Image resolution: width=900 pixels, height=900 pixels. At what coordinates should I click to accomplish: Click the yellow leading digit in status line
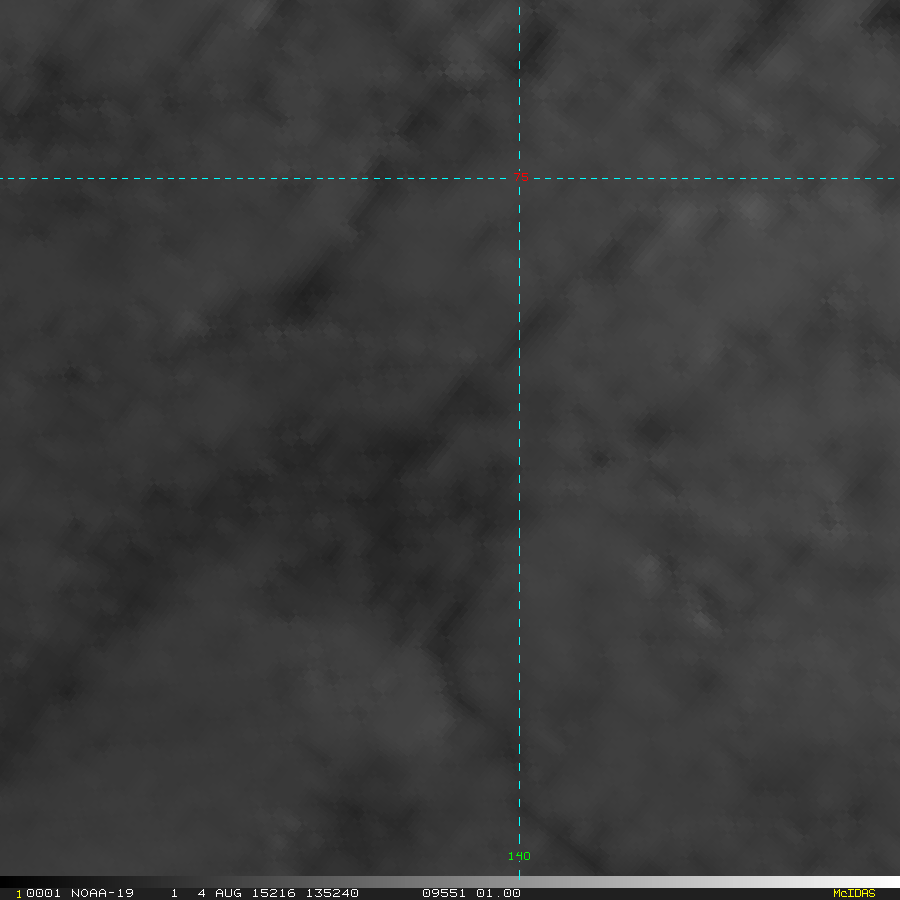19,893
